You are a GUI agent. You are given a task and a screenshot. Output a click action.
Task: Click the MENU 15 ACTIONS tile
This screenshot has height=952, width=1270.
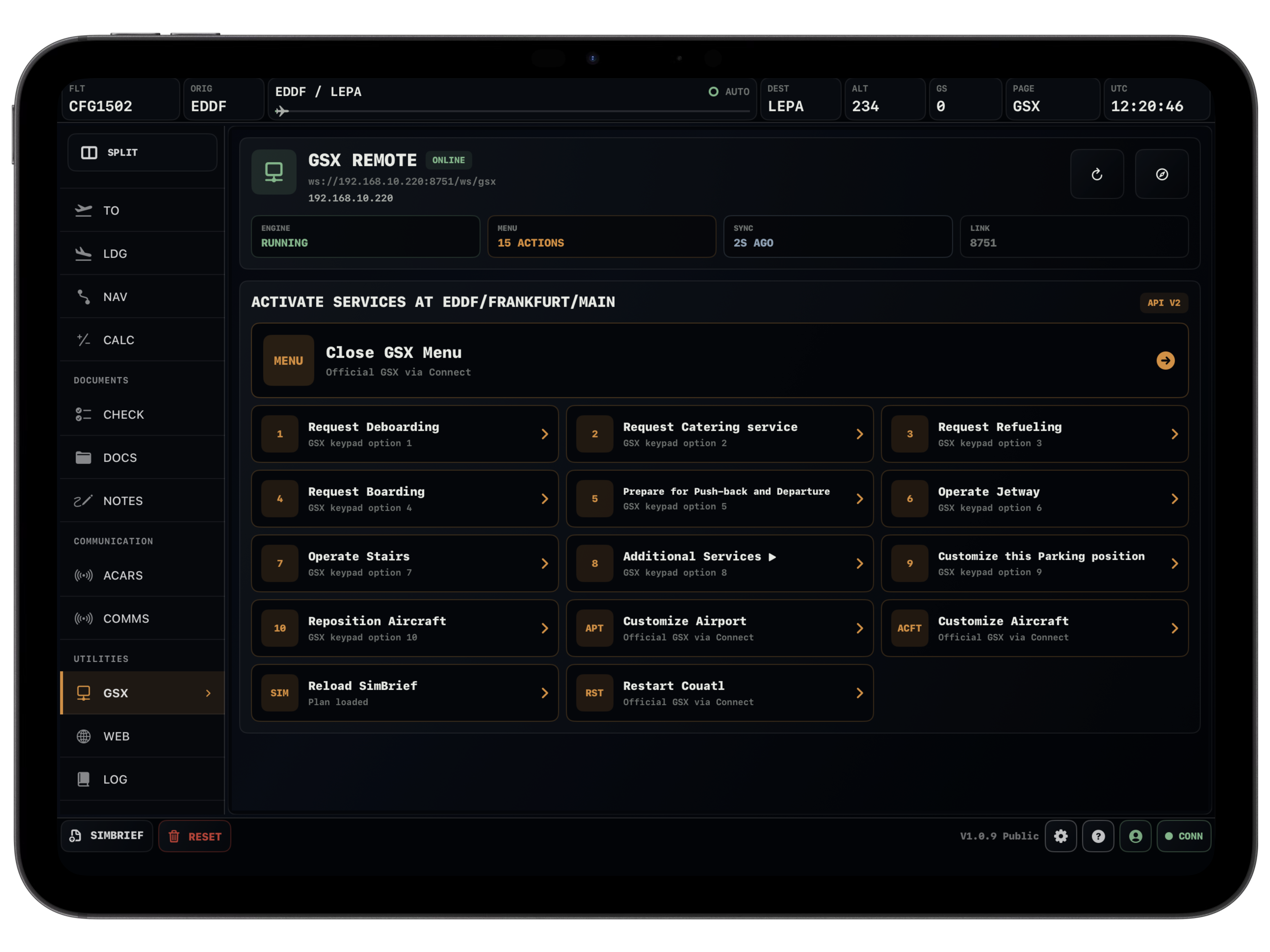602,237
